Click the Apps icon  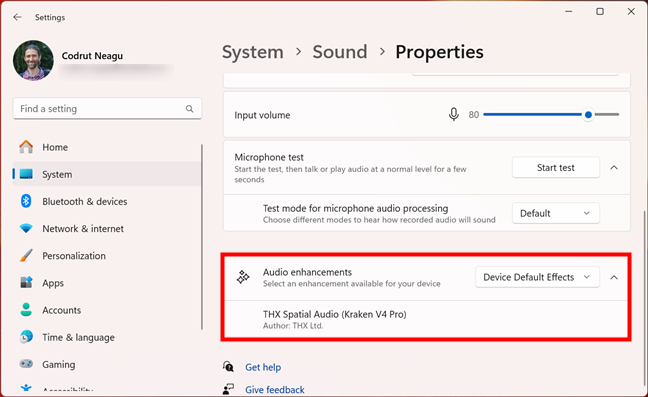coord(26,283)
